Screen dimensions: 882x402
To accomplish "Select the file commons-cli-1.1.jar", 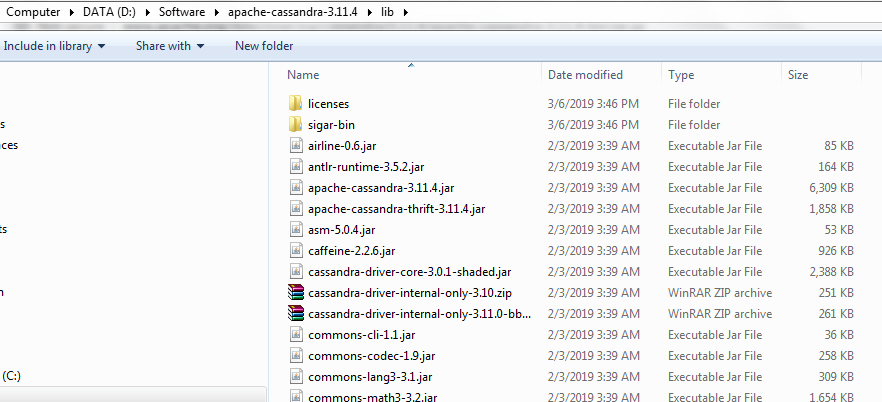I will pyautogui.click(x=362, y=335).
